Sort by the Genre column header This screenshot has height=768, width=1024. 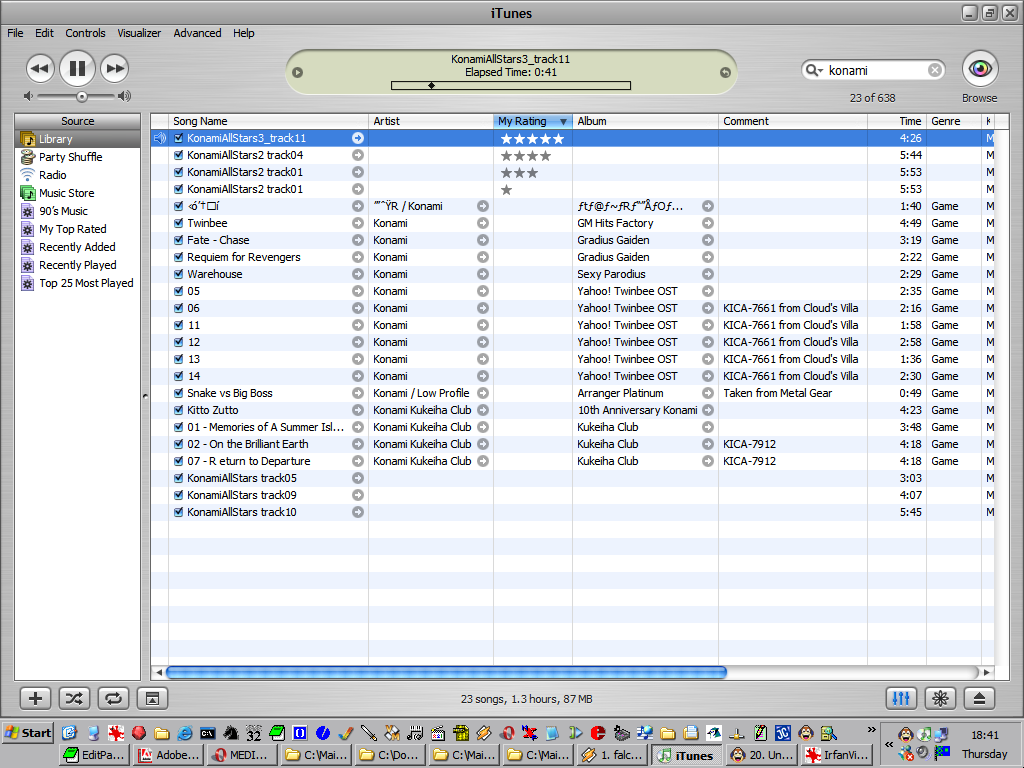[953, 121]
